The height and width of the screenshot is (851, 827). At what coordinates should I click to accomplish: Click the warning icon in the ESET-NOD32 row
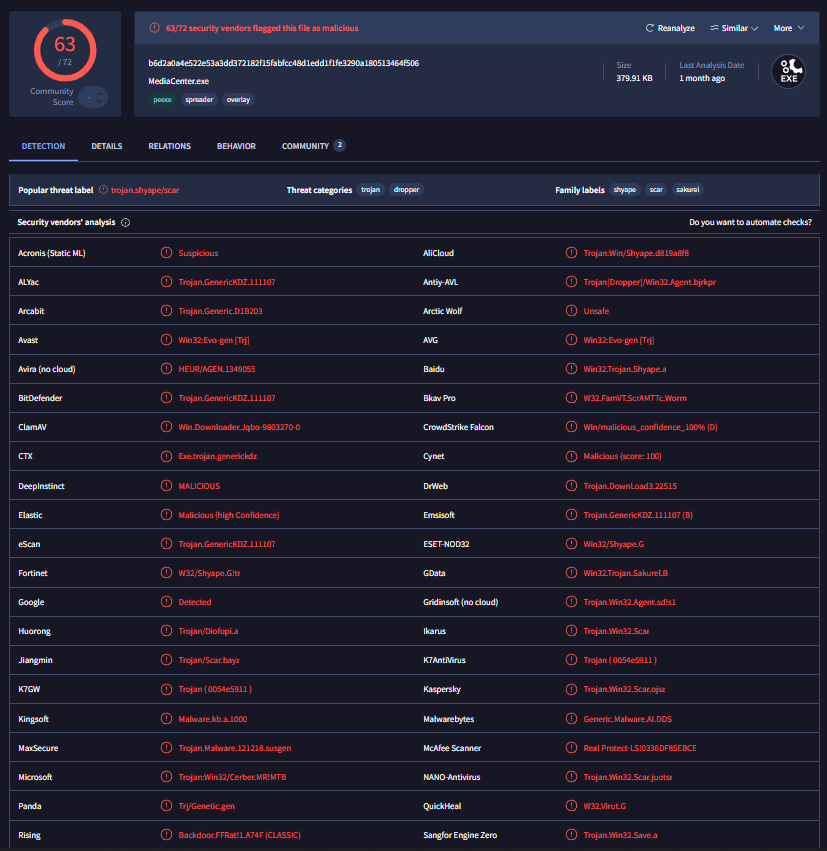point(571,544)
